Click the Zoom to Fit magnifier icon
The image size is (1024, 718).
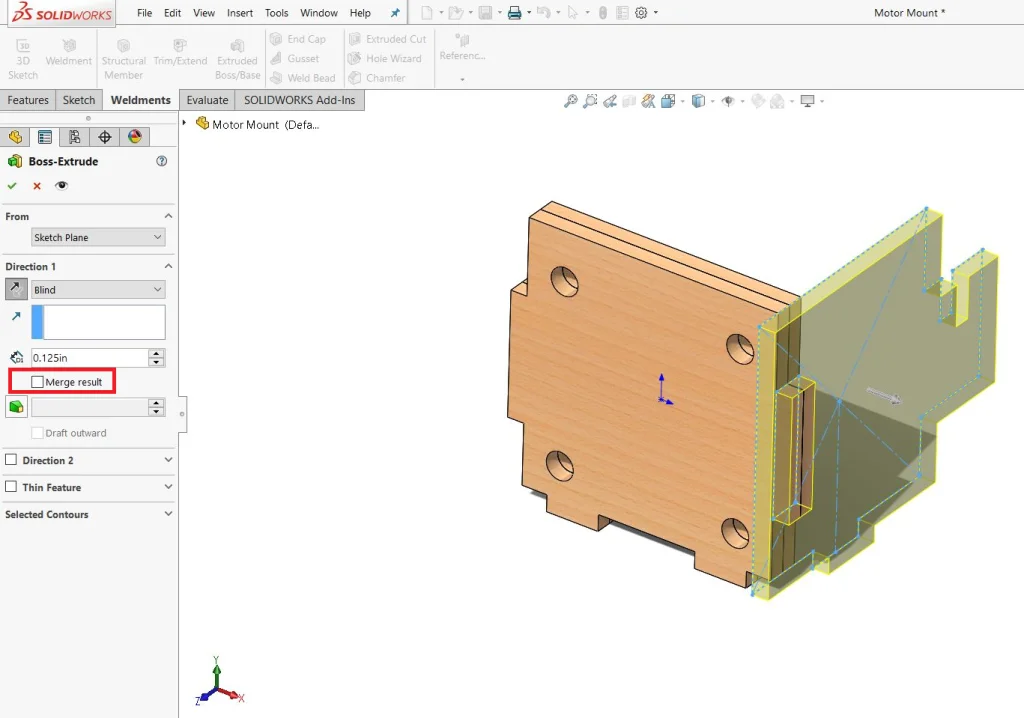[x=570, y=101]
